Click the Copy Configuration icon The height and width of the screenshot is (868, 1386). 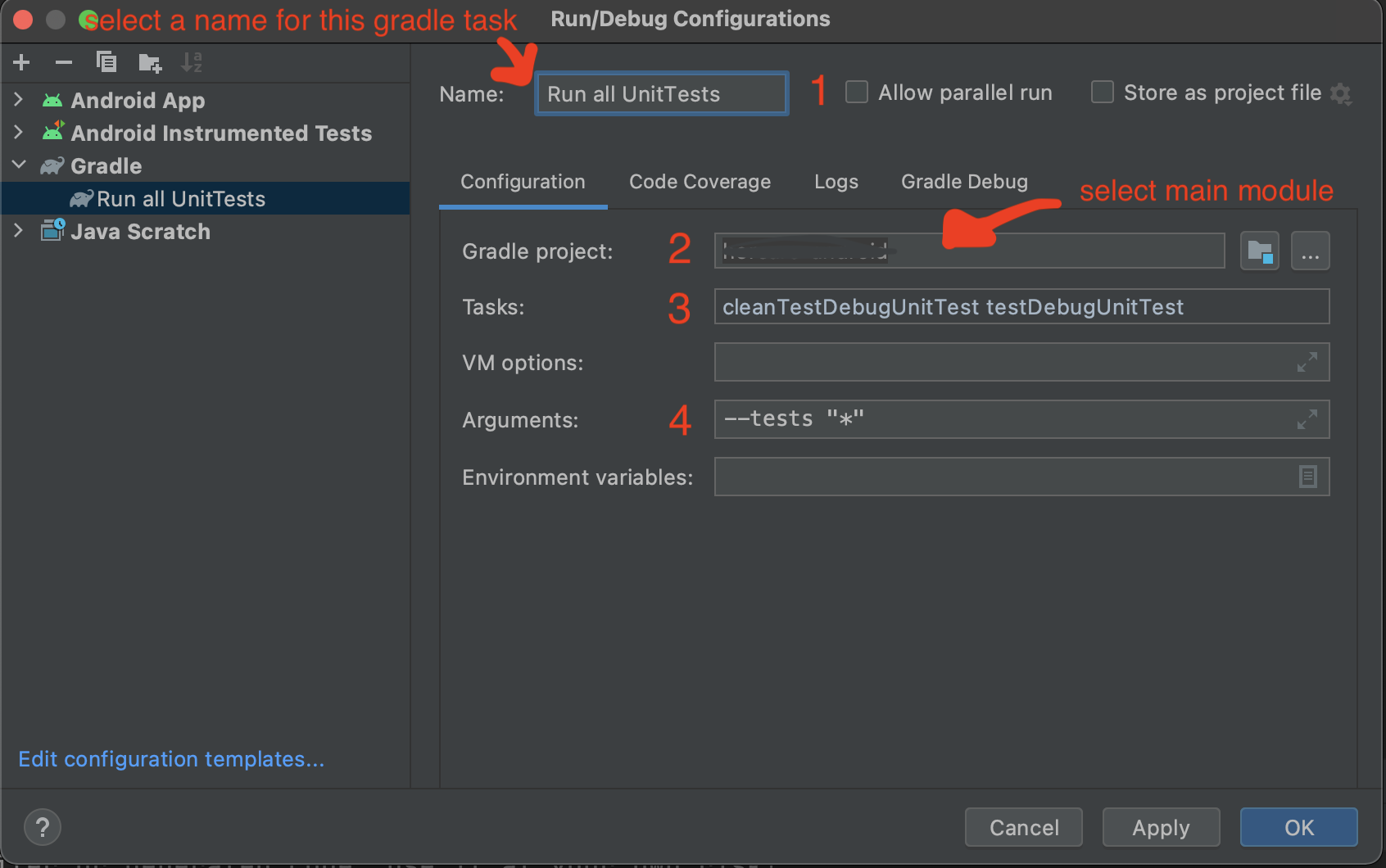pos(106,62)
